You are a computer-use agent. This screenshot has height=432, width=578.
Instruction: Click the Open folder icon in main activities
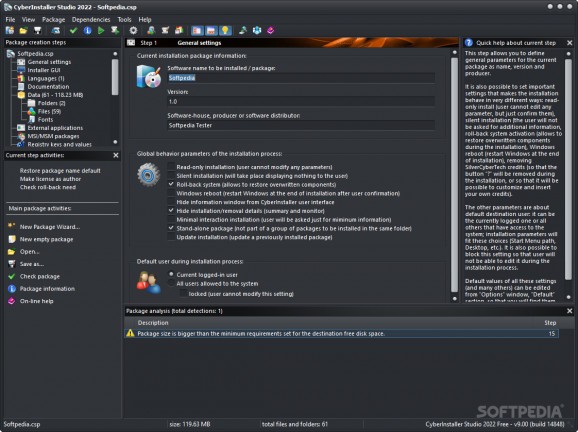click(12, 252)
